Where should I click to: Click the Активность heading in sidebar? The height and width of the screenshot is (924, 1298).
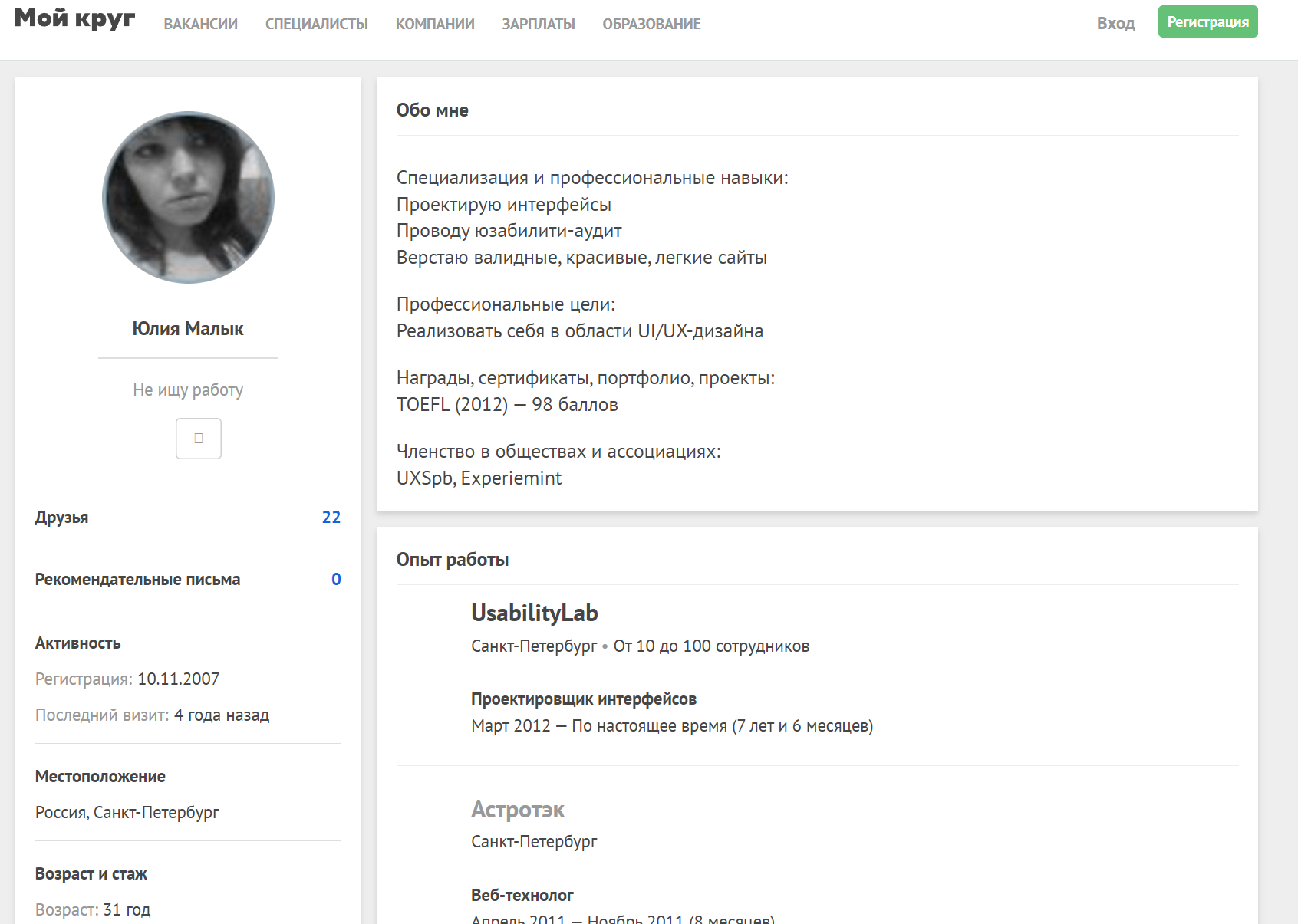point(78,643)
